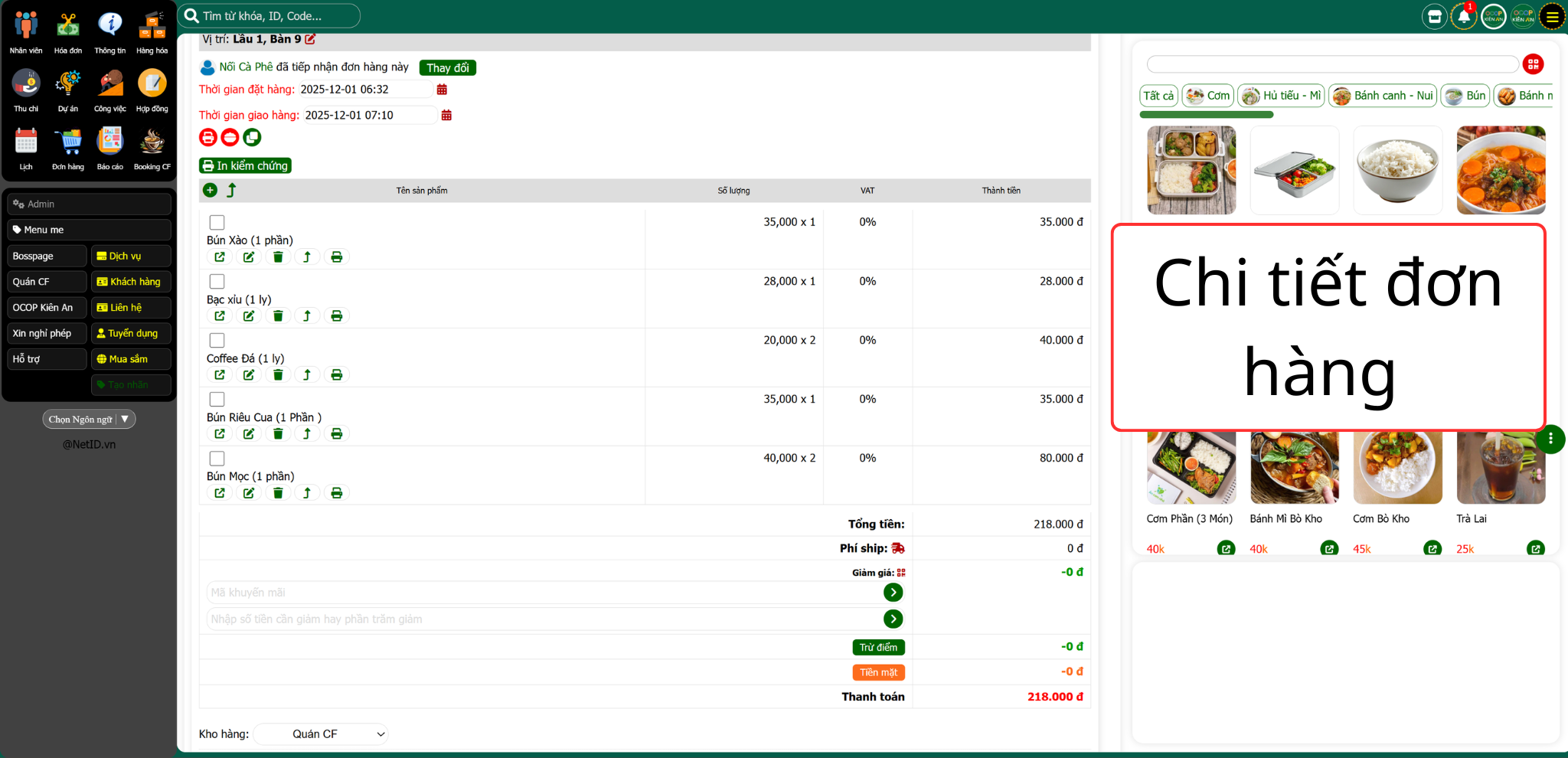Open calendar picker for Thời gian đặt hàng
1568x758 pixels.
[442, 90]
